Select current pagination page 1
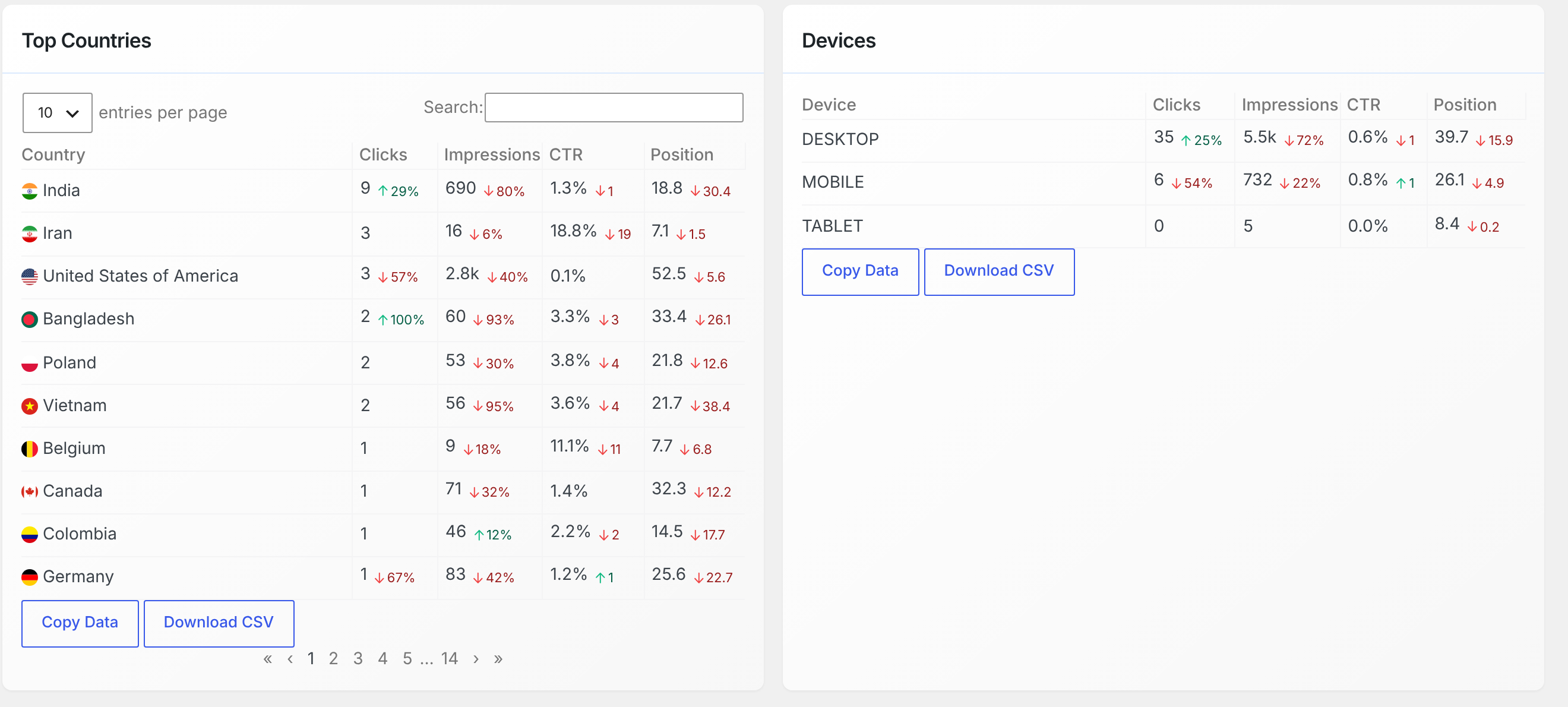 click(311, 658)
